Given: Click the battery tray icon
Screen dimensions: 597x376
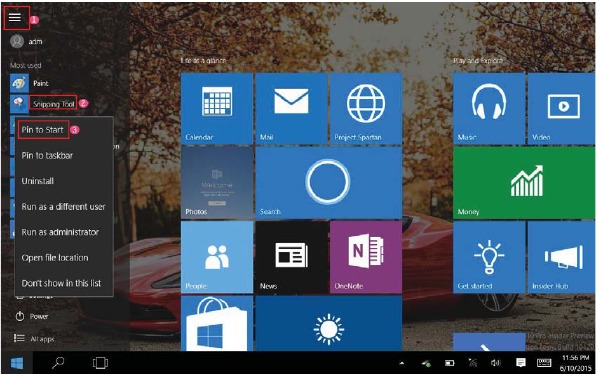Looking at the screenshot, I should (x=450, y=363).
